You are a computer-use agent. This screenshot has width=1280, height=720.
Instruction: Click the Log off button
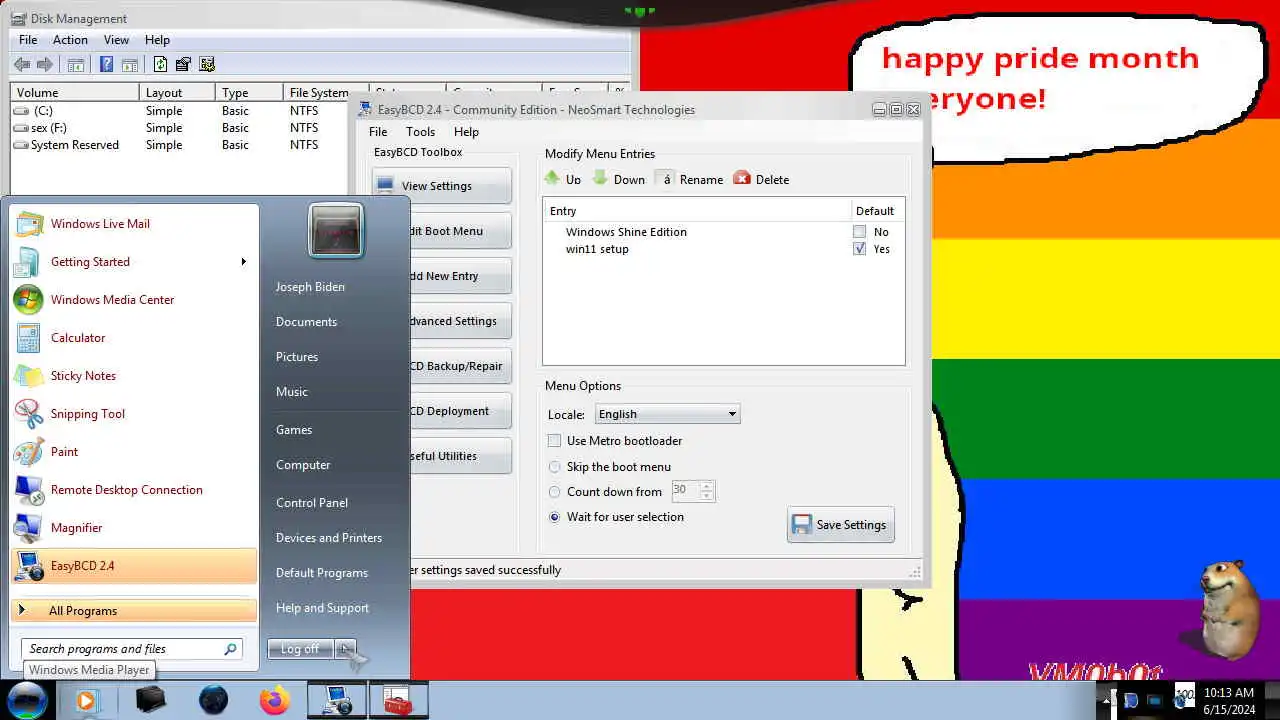point(300,649)
